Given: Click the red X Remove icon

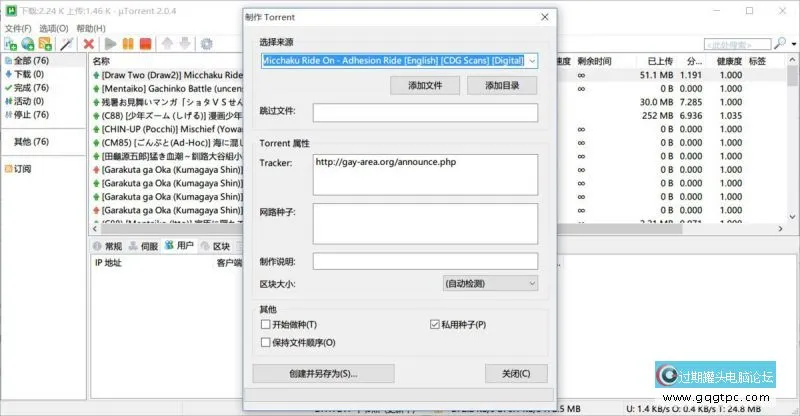Looking at the screenshot, I should pyautogui.click(x=89, y=44).
